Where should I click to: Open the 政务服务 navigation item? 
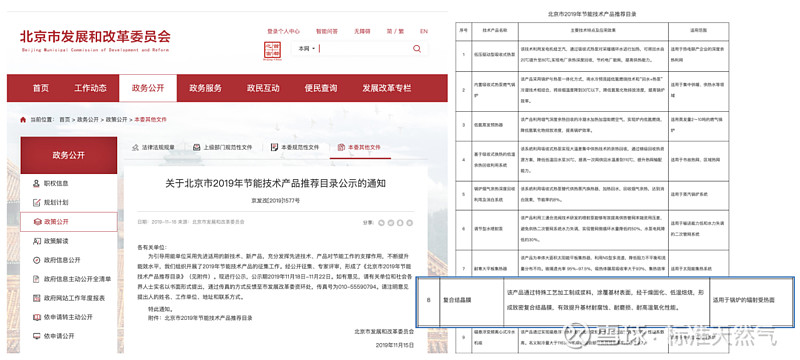(x=206, y=88)
